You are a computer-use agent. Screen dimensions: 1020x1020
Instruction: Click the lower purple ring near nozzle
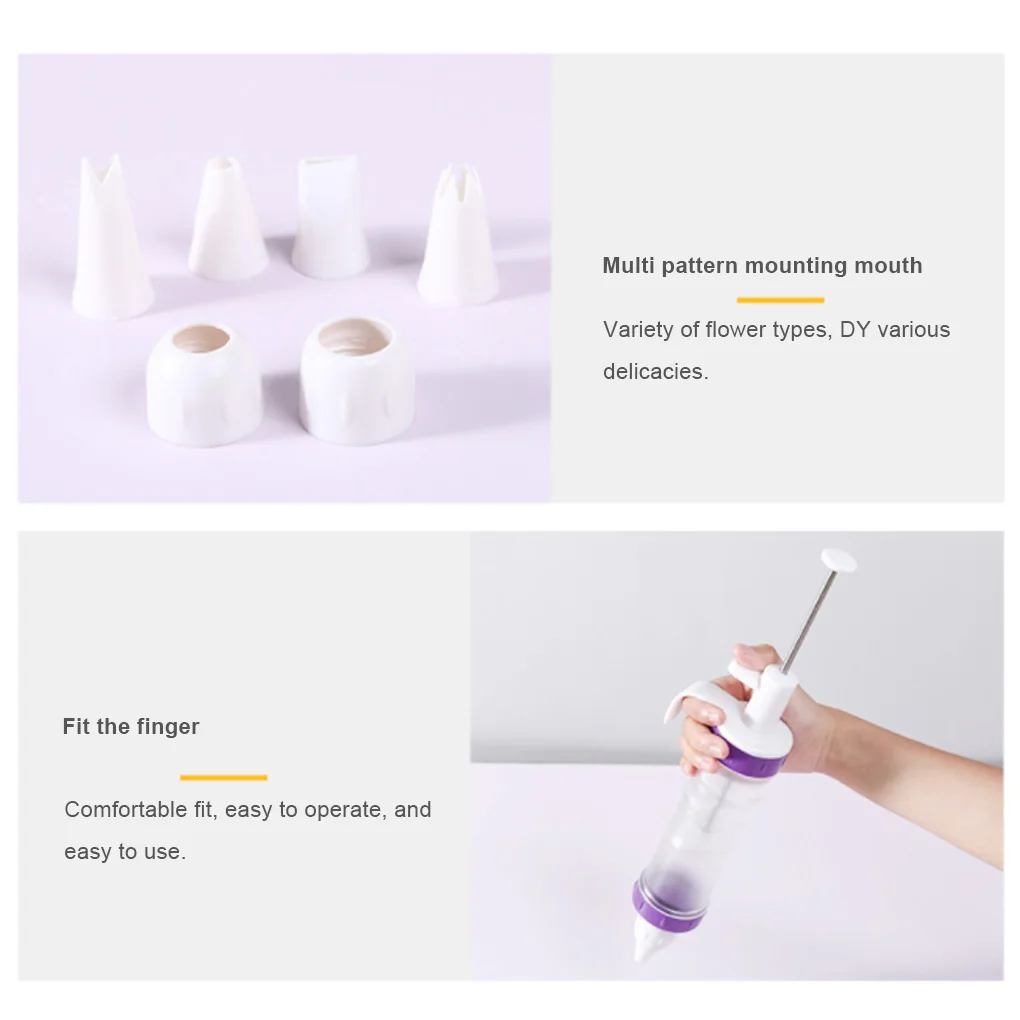click(667, 907)
